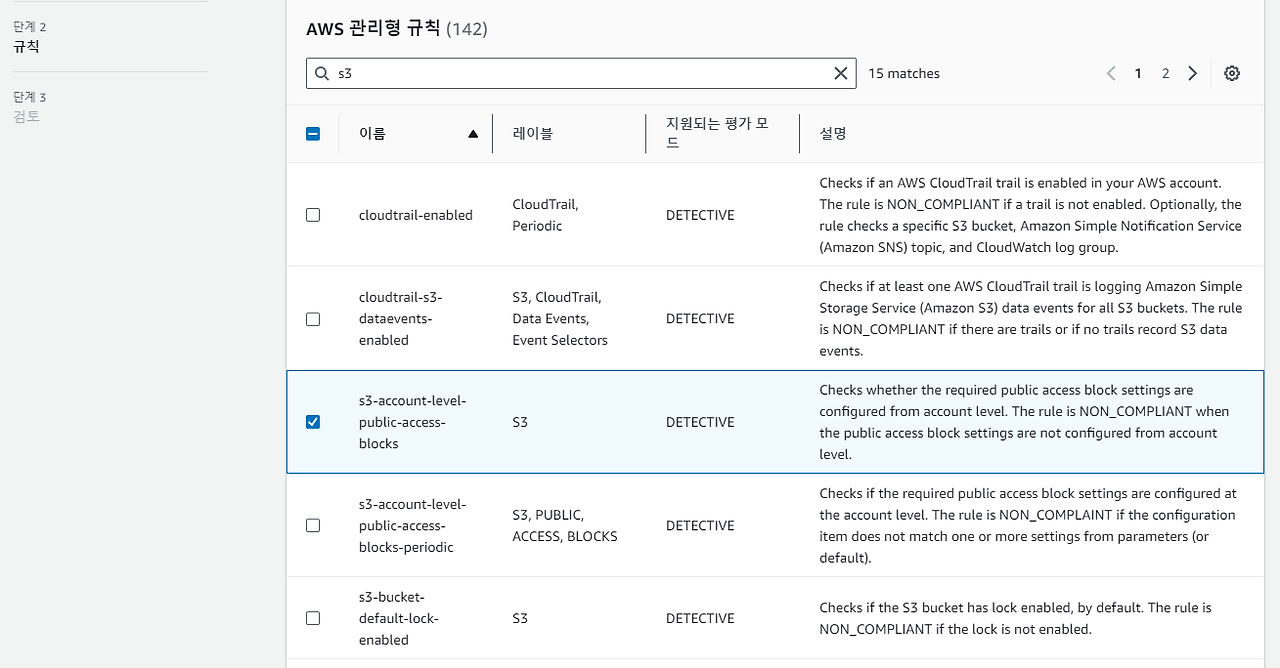The width and height of the screenshot is (1280, 668).
Task: Clear the s3 search with X icon
Action: coord(841,73)
